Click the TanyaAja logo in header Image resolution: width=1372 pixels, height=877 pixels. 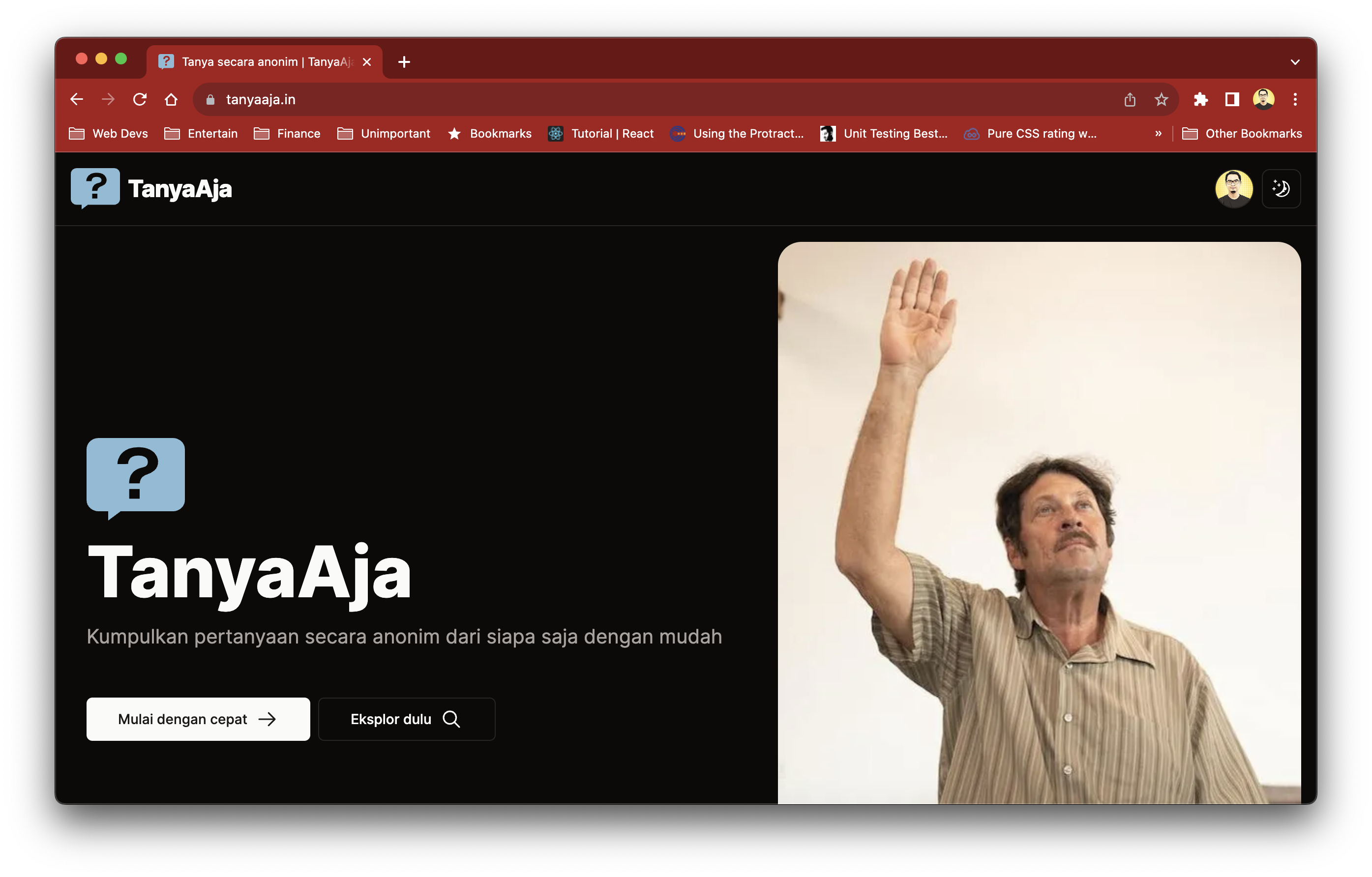pyautogui.click(x=151, y=188)
